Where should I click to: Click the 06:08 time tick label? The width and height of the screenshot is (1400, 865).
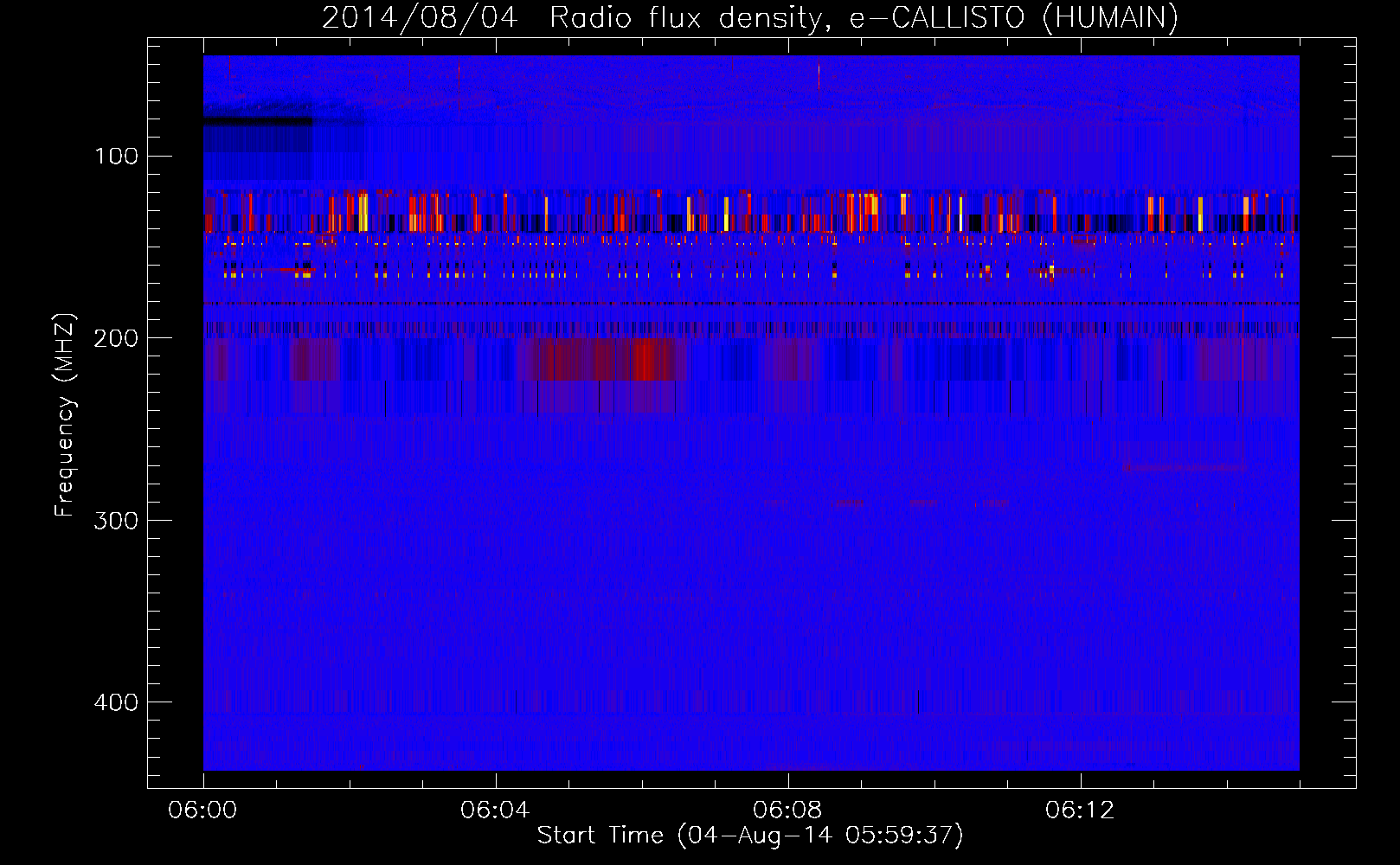point(787,811)
